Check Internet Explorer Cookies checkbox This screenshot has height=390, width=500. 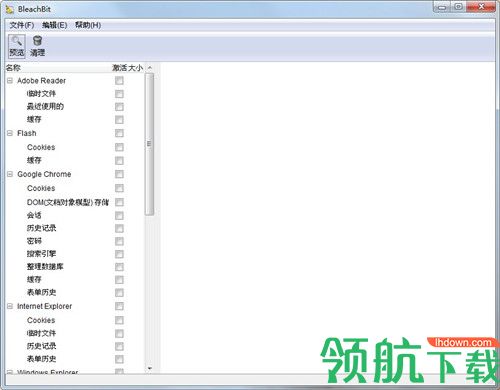click(x=119, y=320)
